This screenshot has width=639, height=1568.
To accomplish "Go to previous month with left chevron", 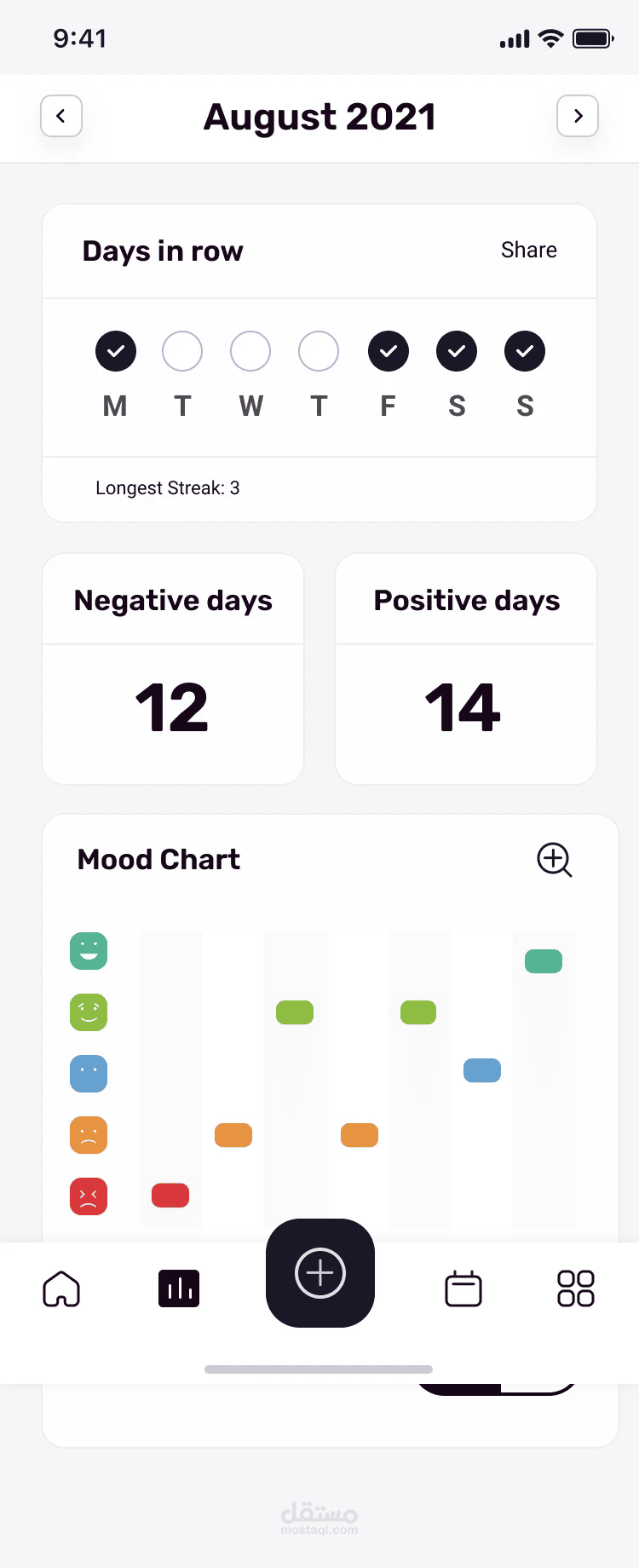I will coord(61,116).
